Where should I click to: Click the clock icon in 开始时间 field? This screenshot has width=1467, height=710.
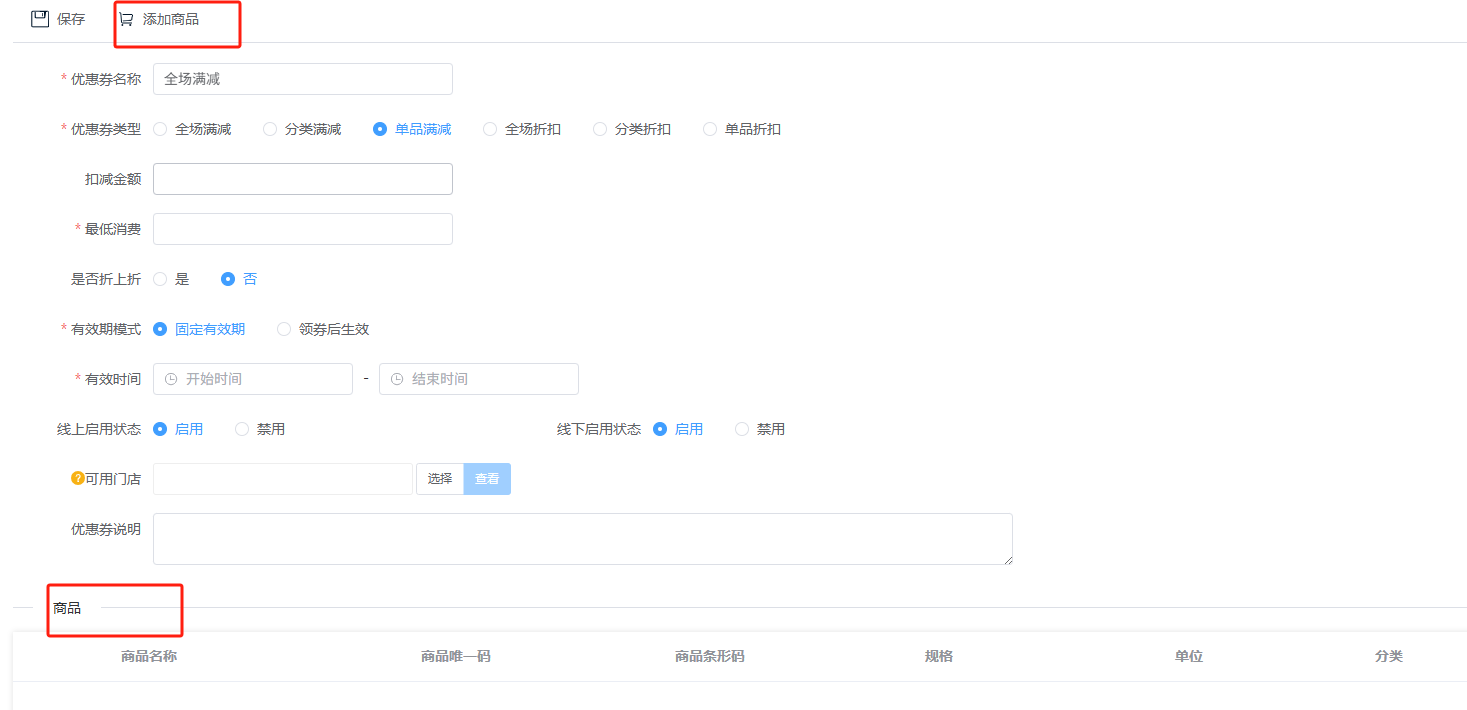171,379
